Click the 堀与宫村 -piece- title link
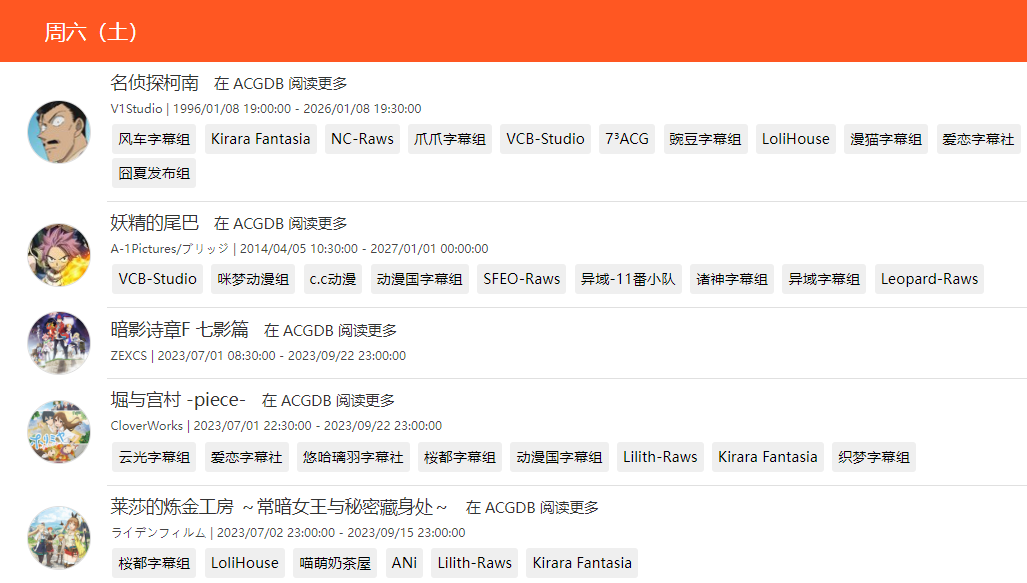The height and width of the screenshot is (583, 1027). (178, 400)
